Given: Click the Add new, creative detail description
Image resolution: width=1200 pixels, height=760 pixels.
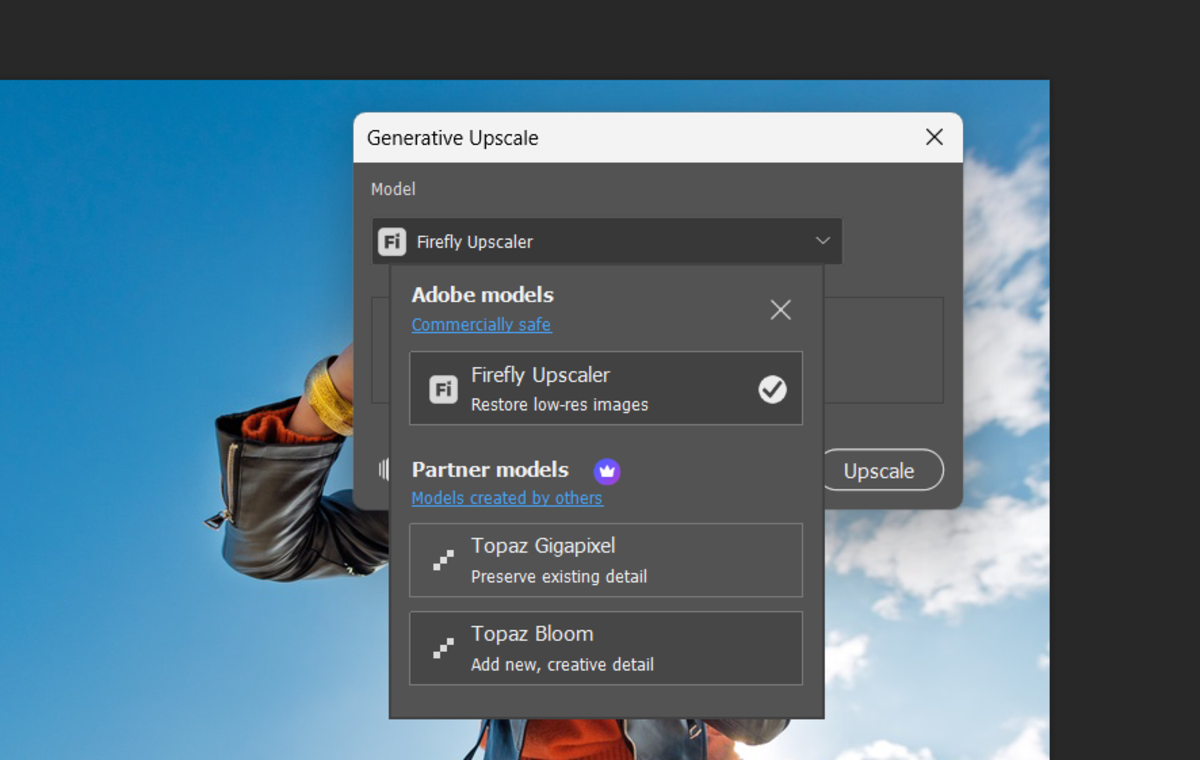Looking at the screenshot, I should click(x=562, y=665).
